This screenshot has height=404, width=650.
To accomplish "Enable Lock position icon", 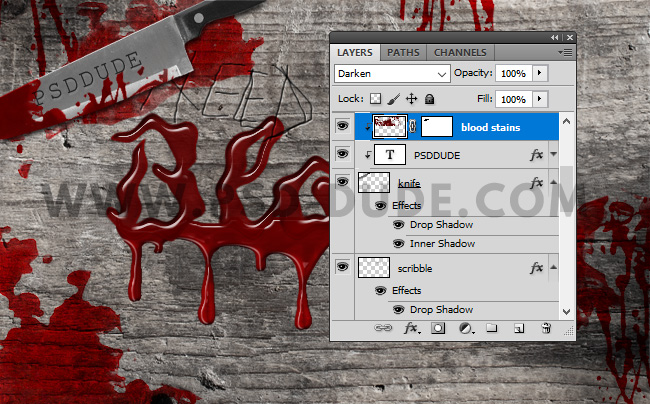I will point(411,99).
